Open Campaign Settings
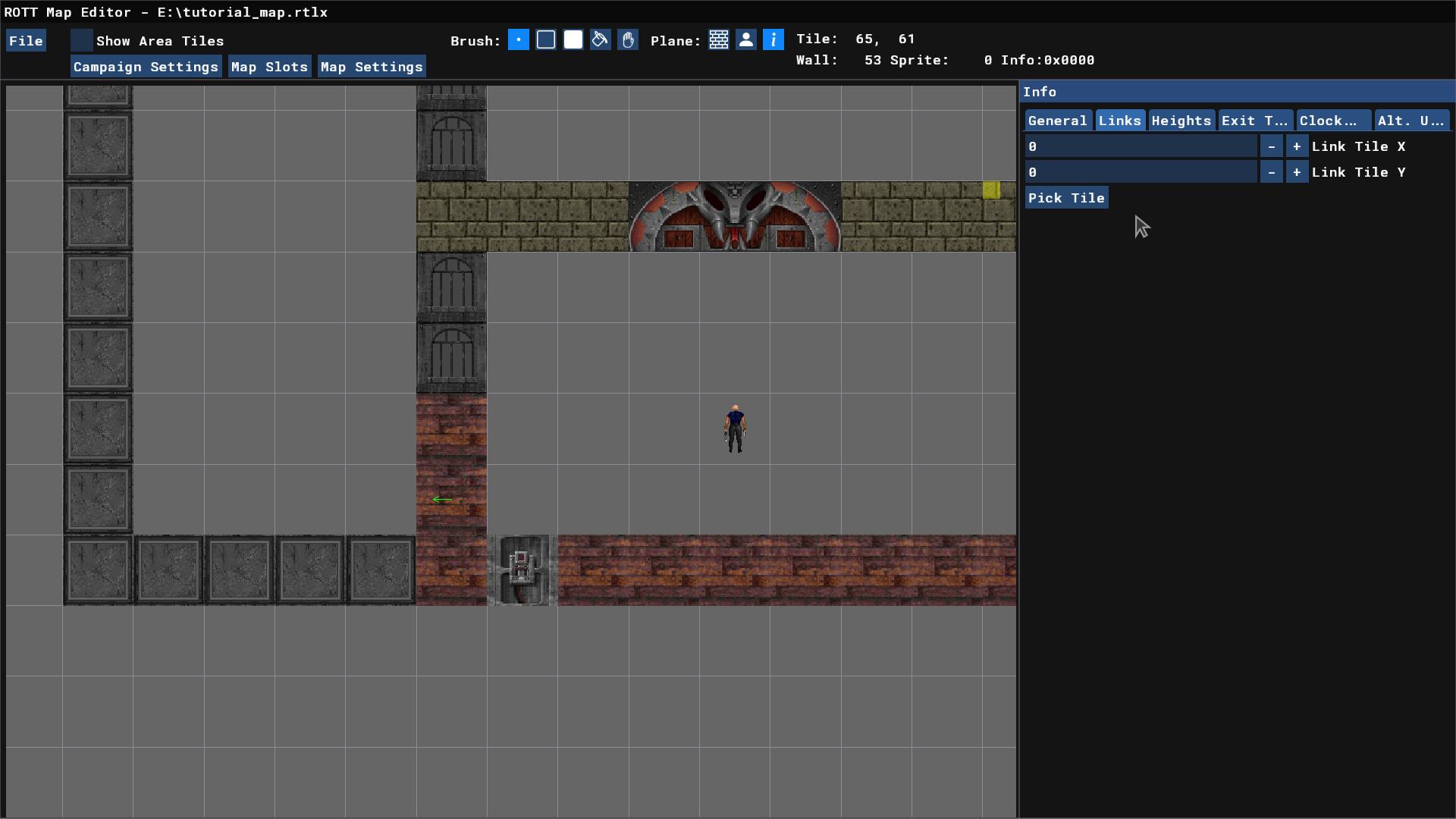 tap(146, 67)
